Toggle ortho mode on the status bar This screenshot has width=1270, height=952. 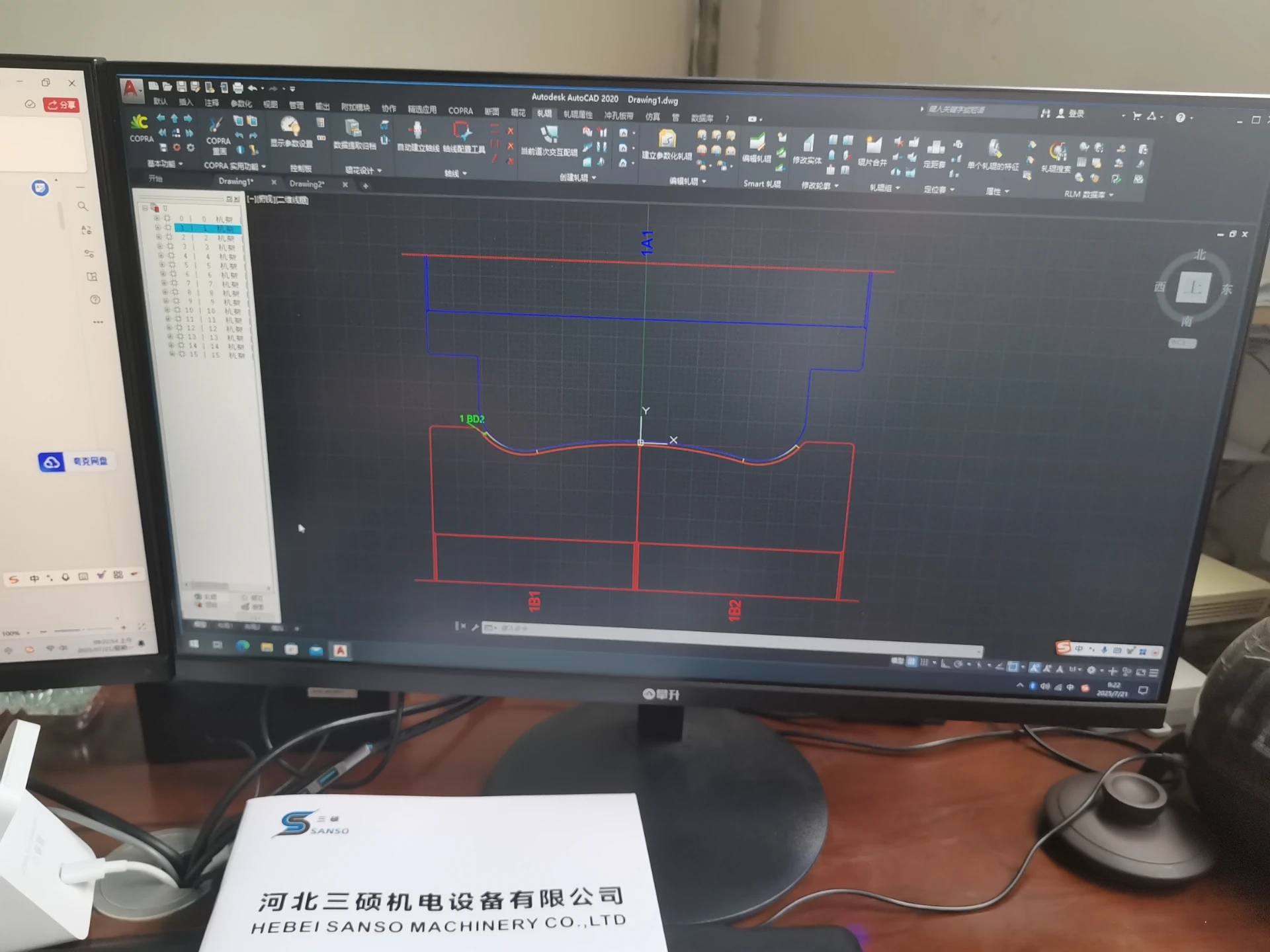click(945, 664)
